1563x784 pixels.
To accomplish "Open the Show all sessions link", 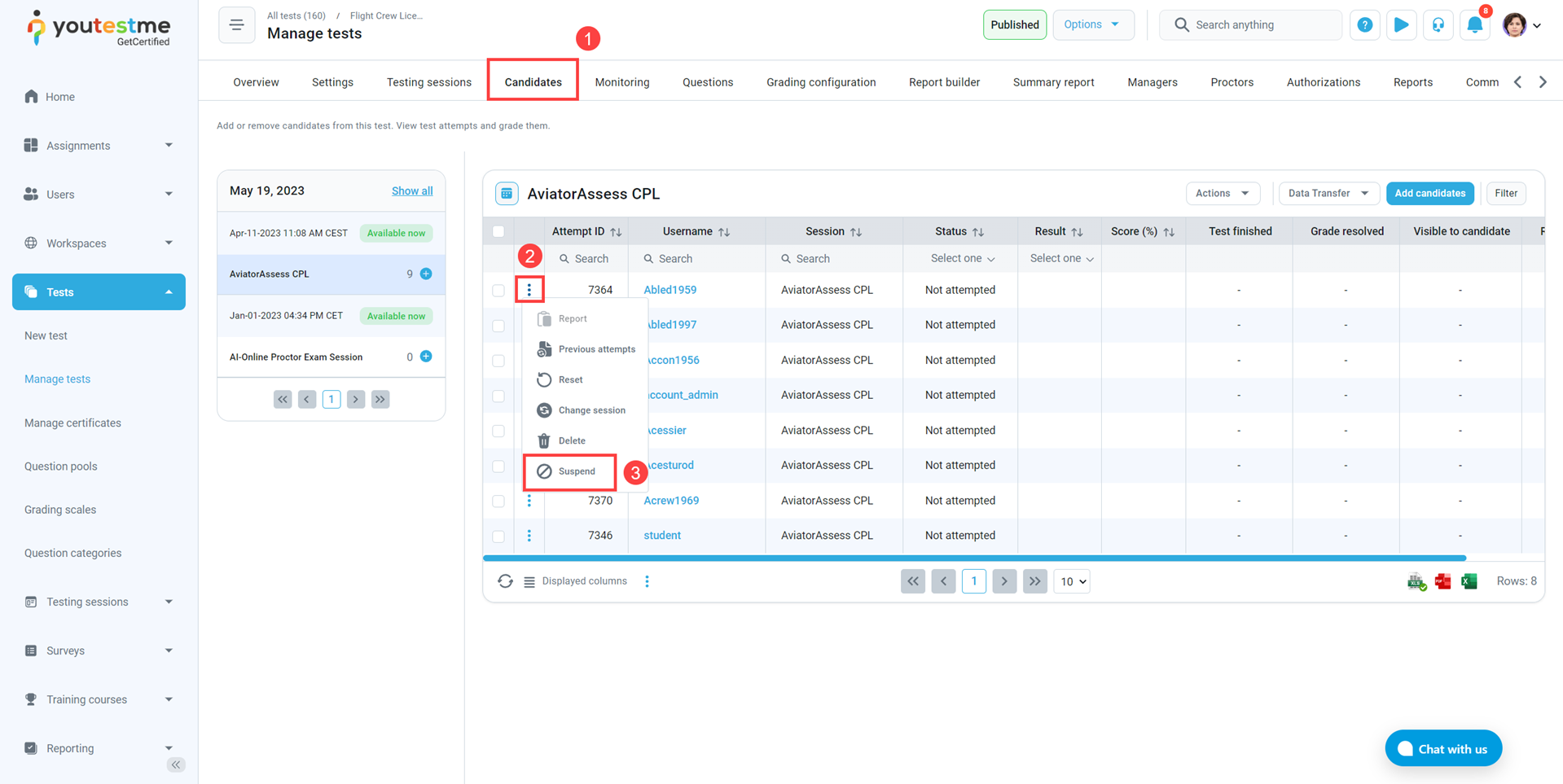I will [x=412, y=191].
